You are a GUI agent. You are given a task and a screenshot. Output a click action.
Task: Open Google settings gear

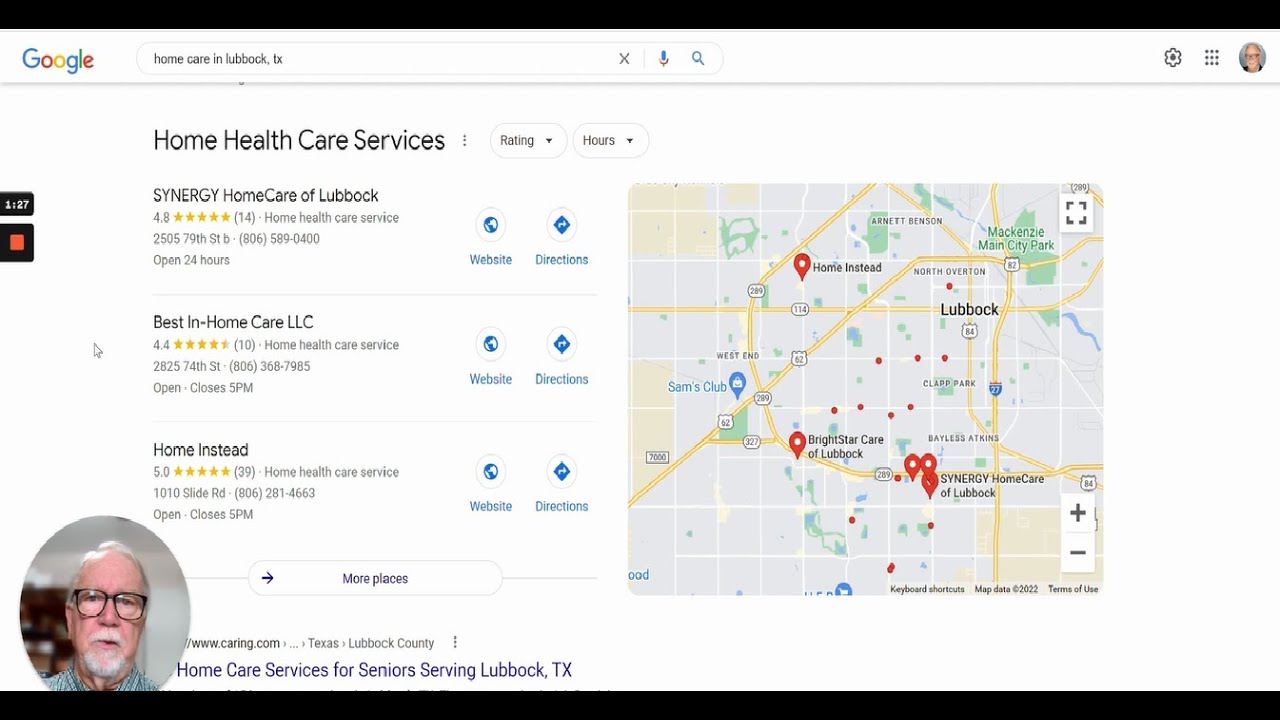coord(1173,58)
